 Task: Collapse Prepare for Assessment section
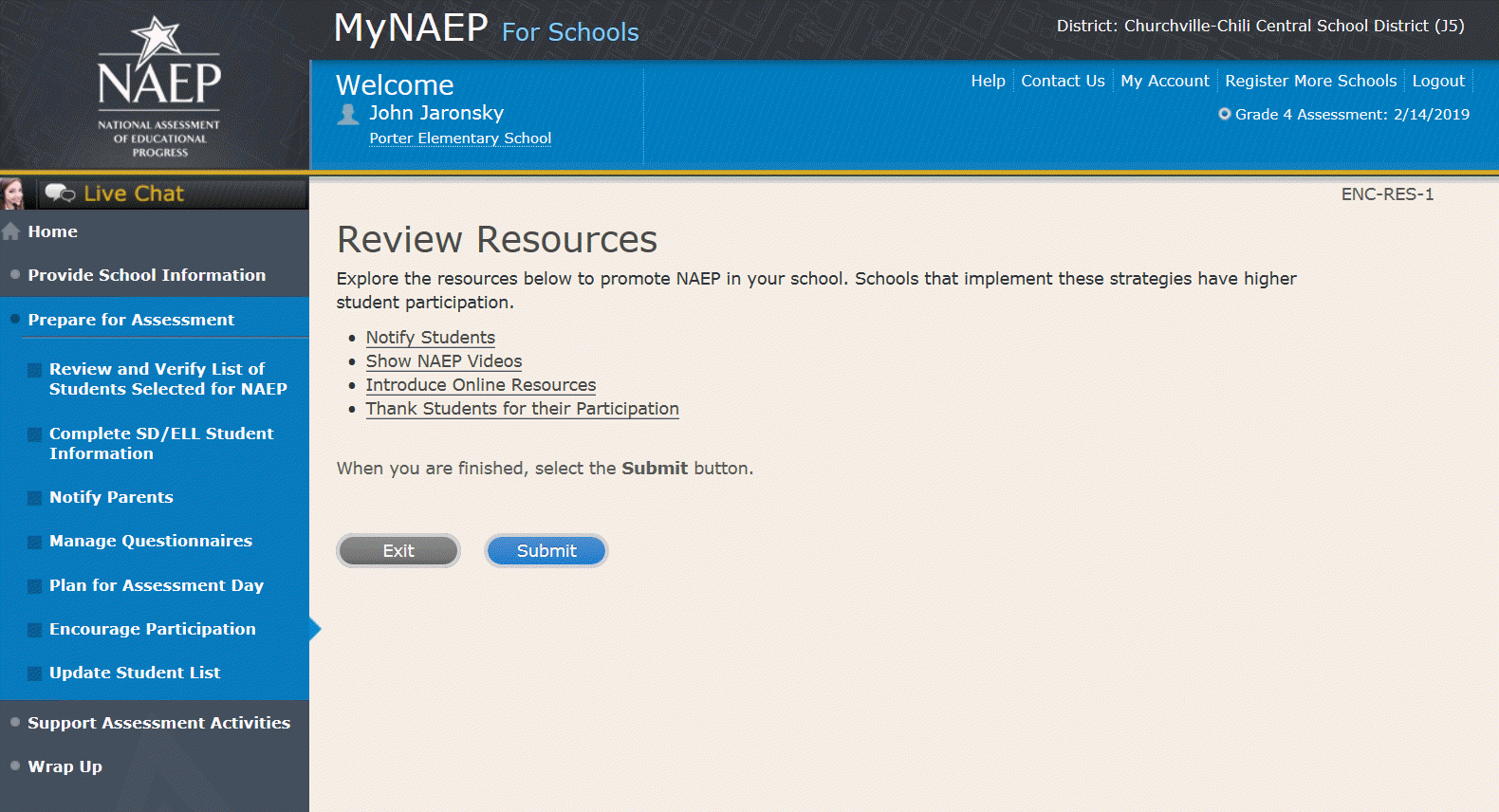(x=131, y=320)
